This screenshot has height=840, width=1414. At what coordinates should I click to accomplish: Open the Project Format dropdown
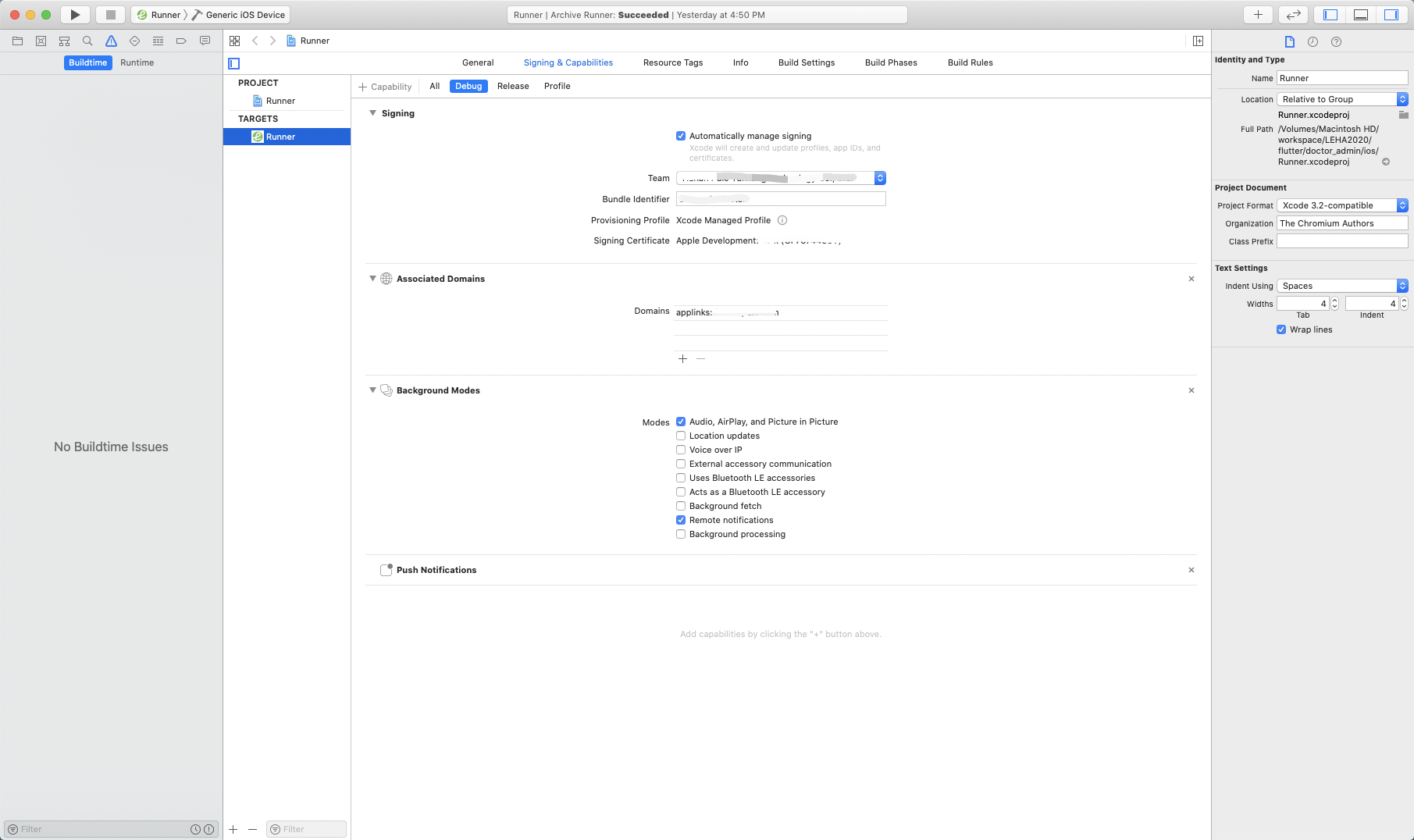[1342, 205]
